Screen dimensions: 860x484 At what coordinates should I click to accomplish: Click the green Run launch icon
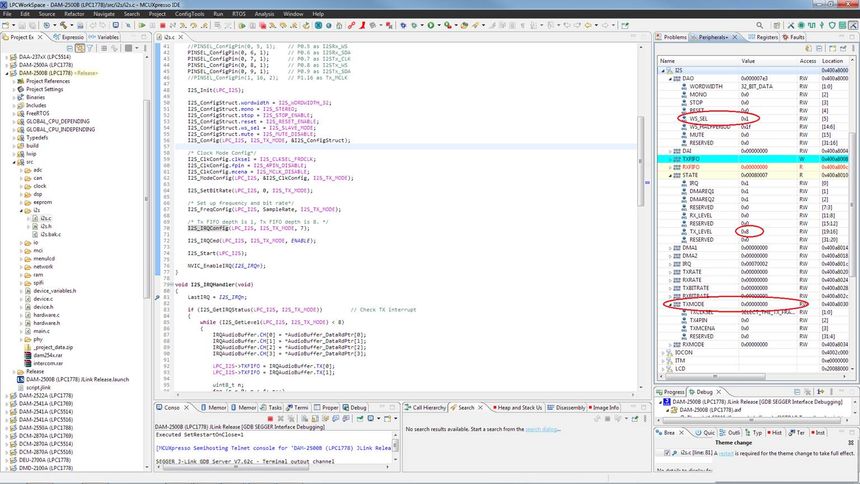point(431,25)
